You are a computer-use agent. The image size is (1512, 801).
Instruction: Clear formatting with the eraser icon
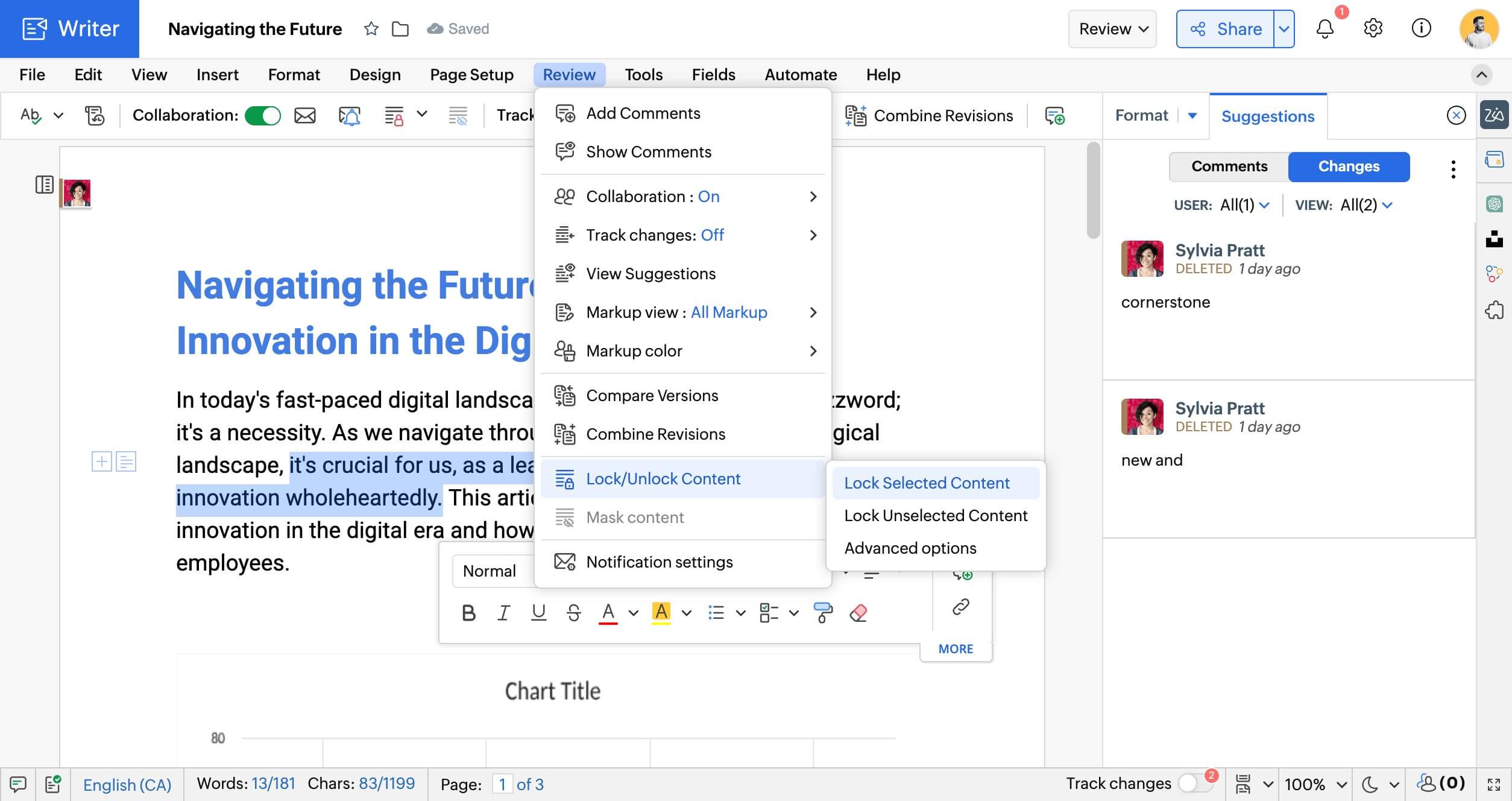[x=858, y=613]
